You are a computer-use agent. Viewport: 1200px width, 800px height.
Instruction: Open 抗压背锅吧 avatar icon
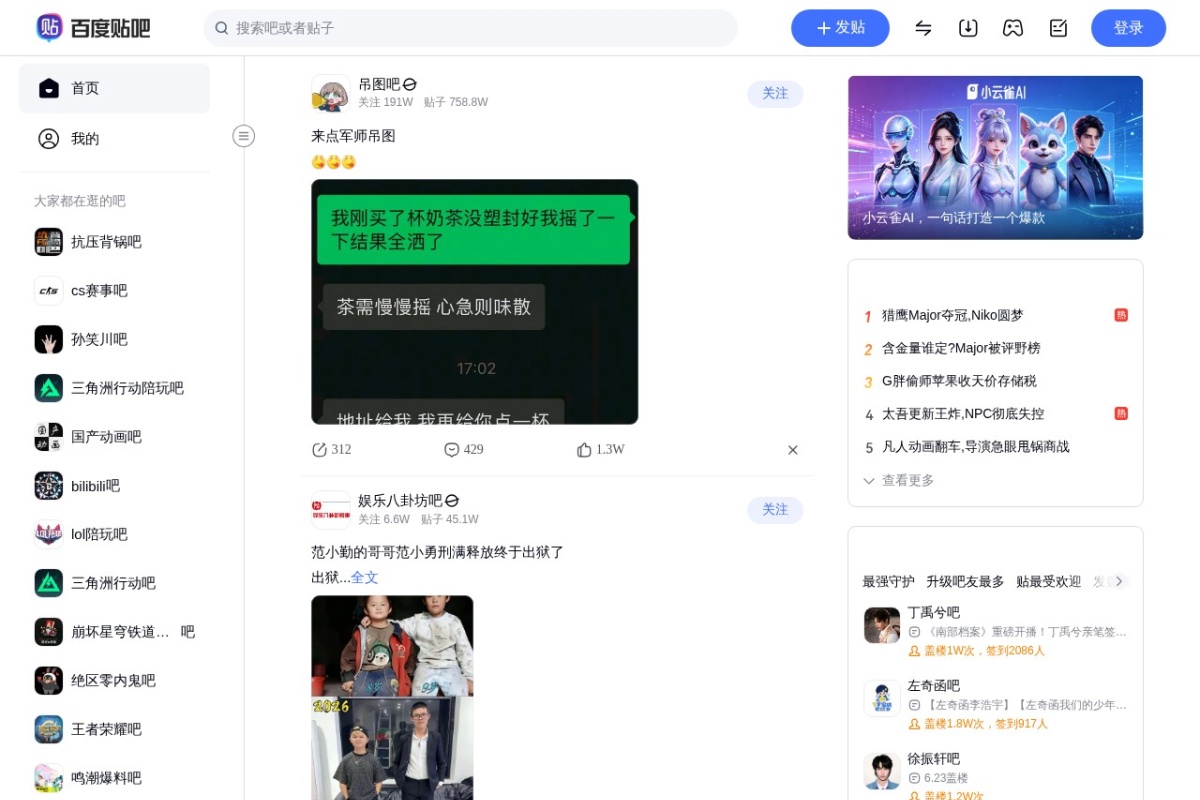coord(49,242)
